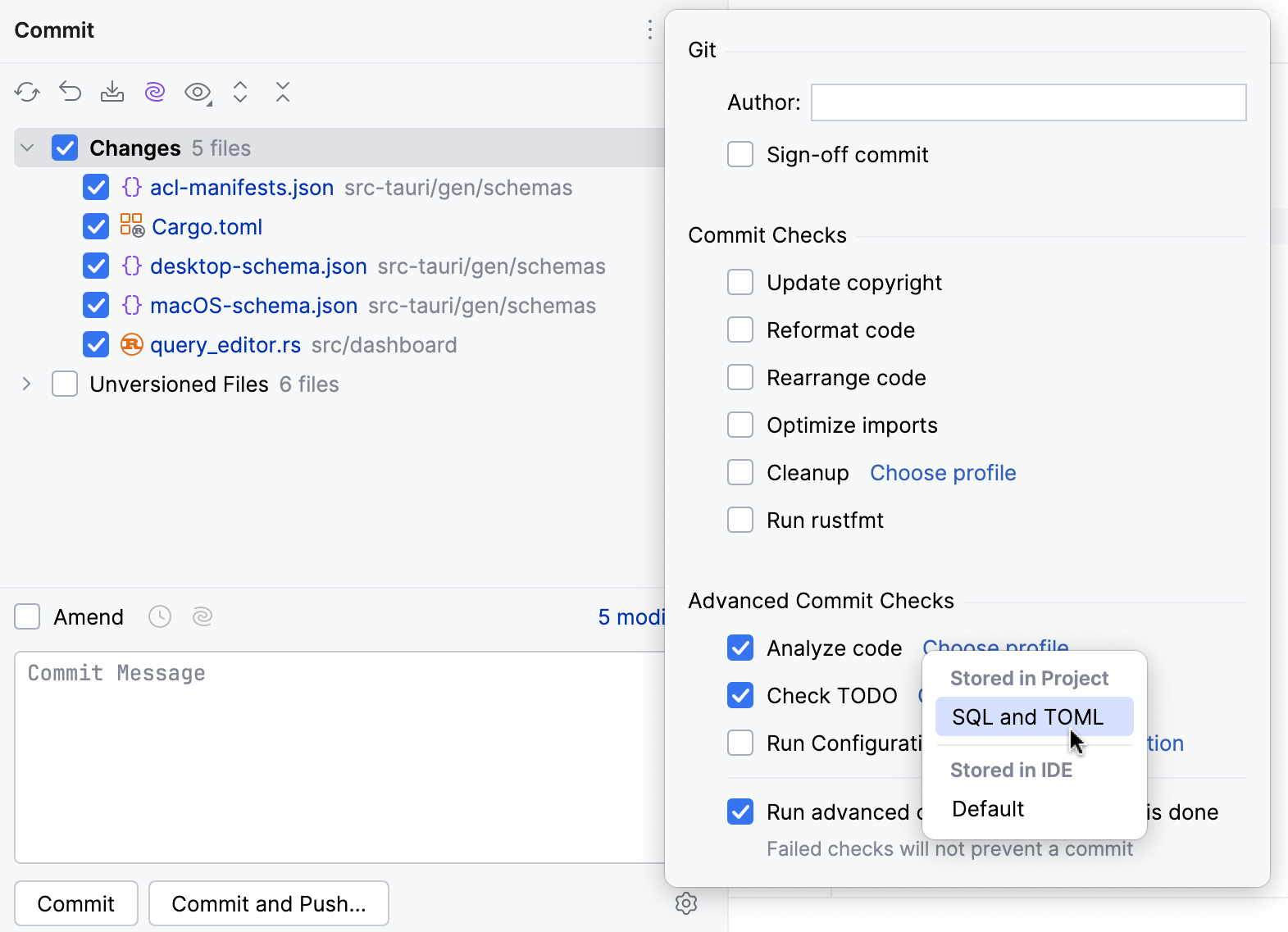Open the eye View Options icon
This screenshot has height=932, width=1288.
(x=198, y=92)
